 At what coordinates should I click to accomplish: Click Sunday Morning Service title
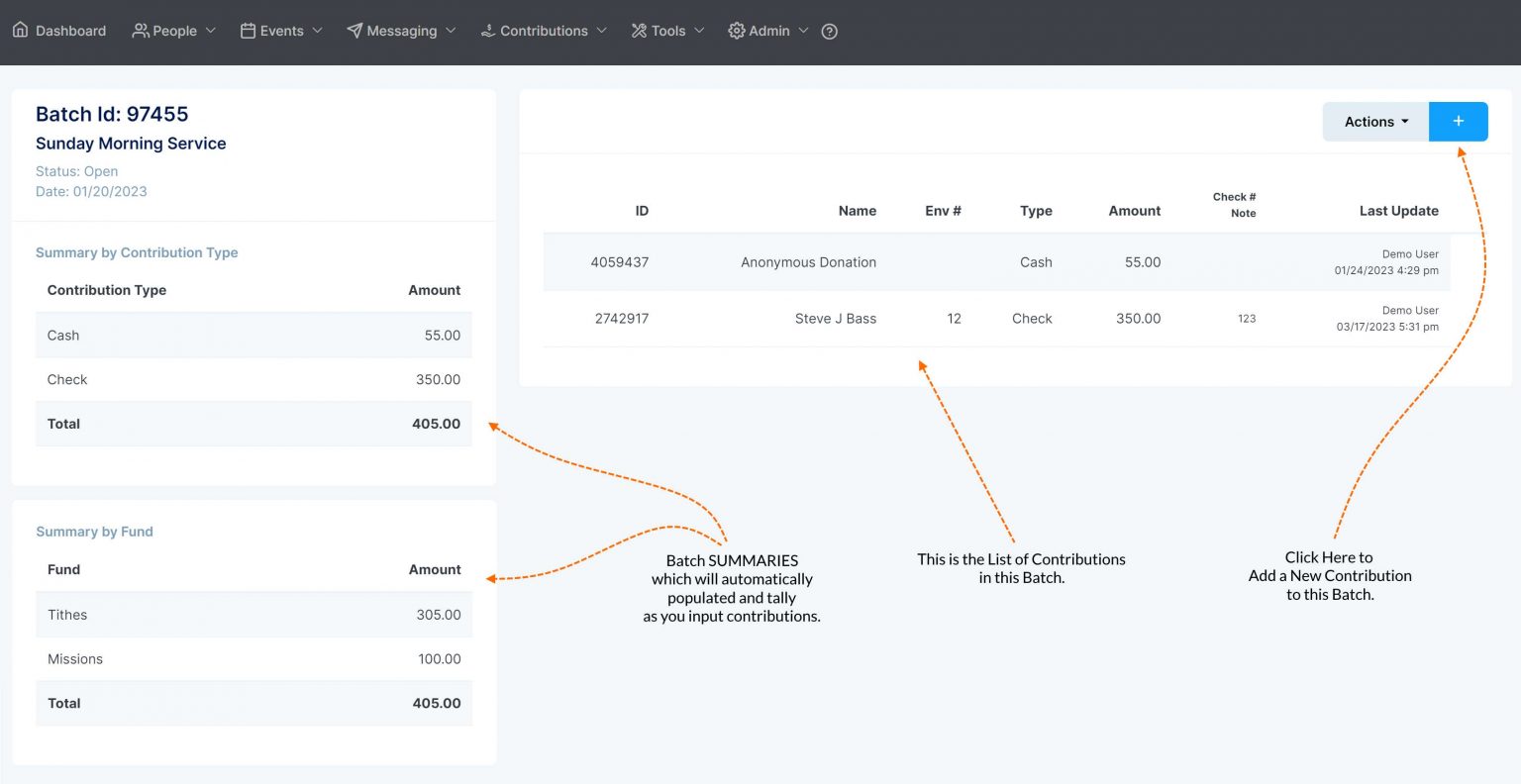[131, 144]
